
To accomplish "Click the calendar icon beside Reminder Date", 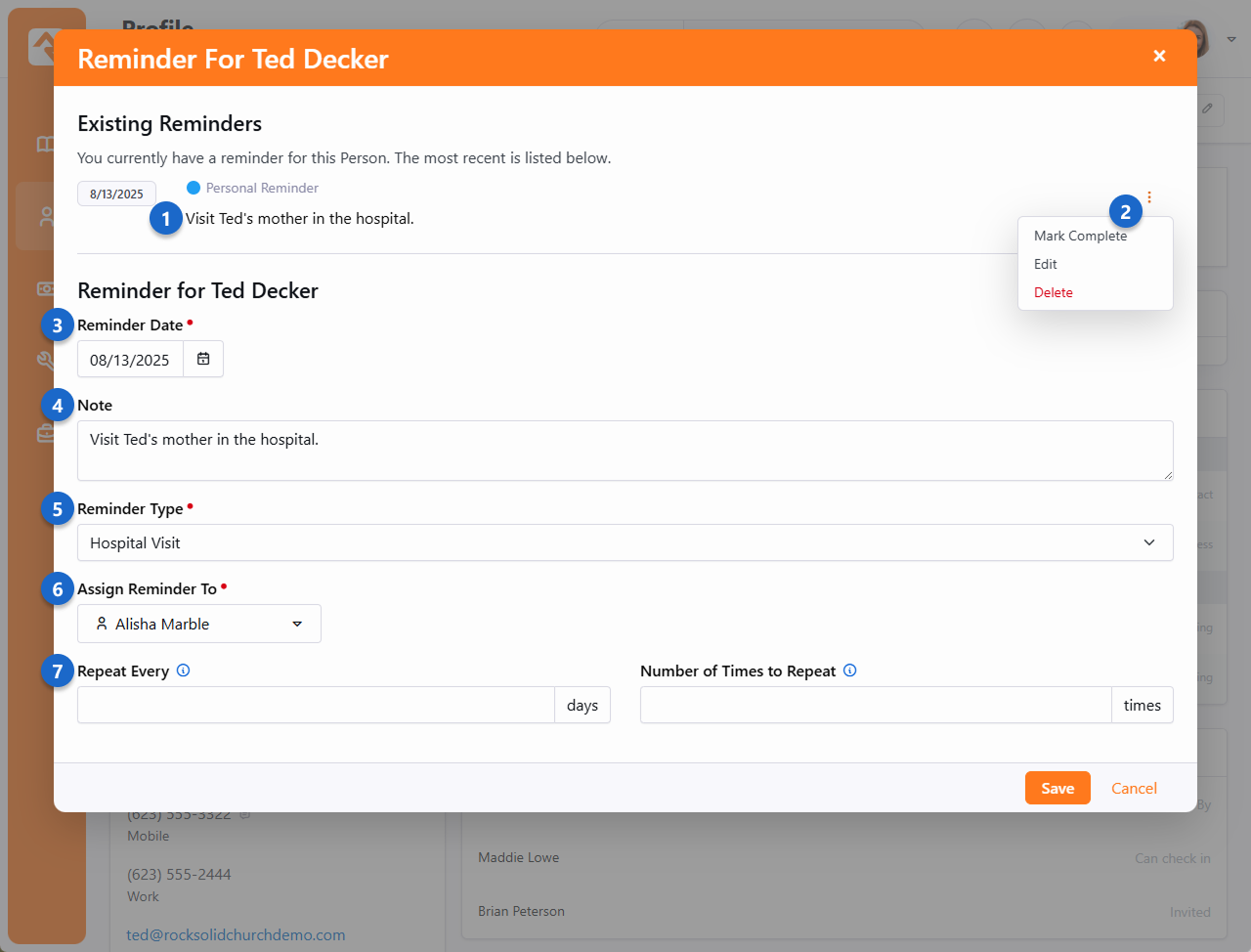I will [203, 359].
